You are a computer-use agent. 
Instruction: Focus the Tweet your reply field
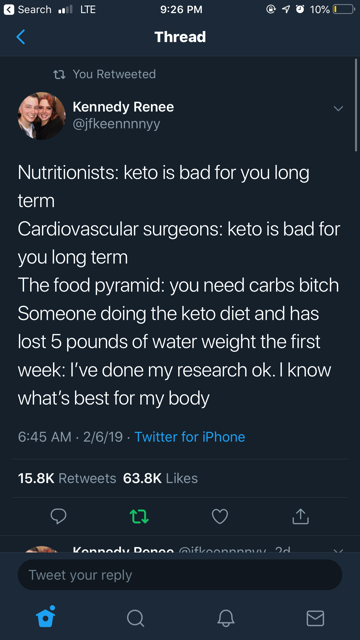click(x=180, y=575)
